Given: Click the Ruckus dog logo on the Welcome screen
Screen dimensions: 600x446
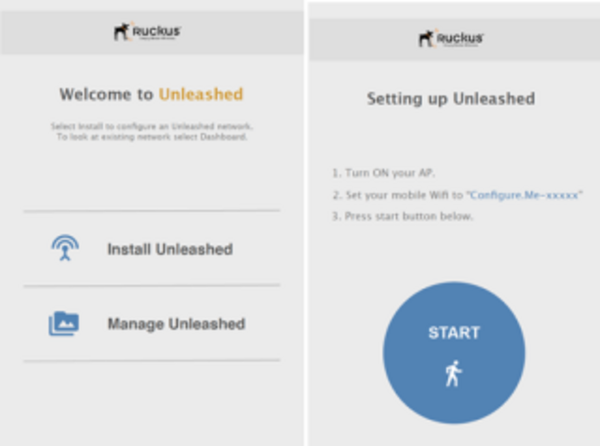Looking at the screenshot, I should pos(122,31).
